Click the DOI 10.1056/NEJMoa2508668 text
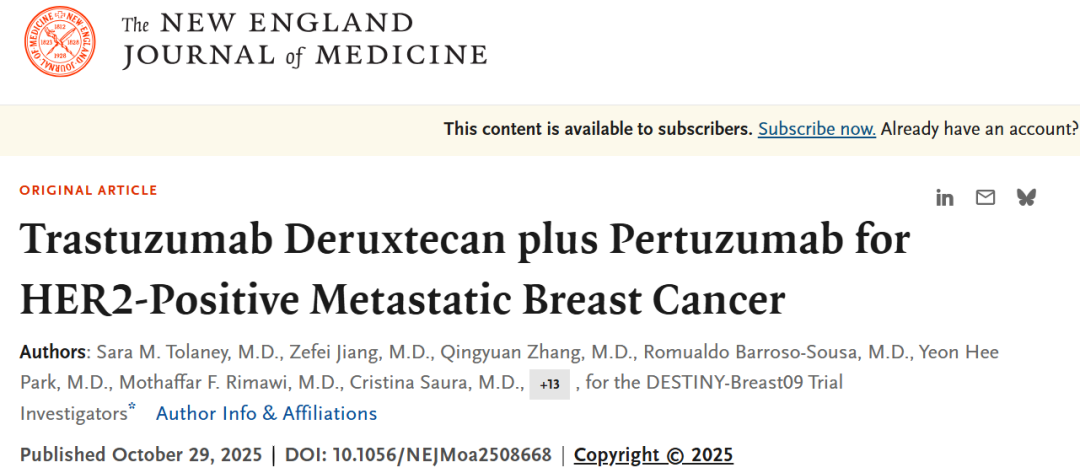 (419, 455)
